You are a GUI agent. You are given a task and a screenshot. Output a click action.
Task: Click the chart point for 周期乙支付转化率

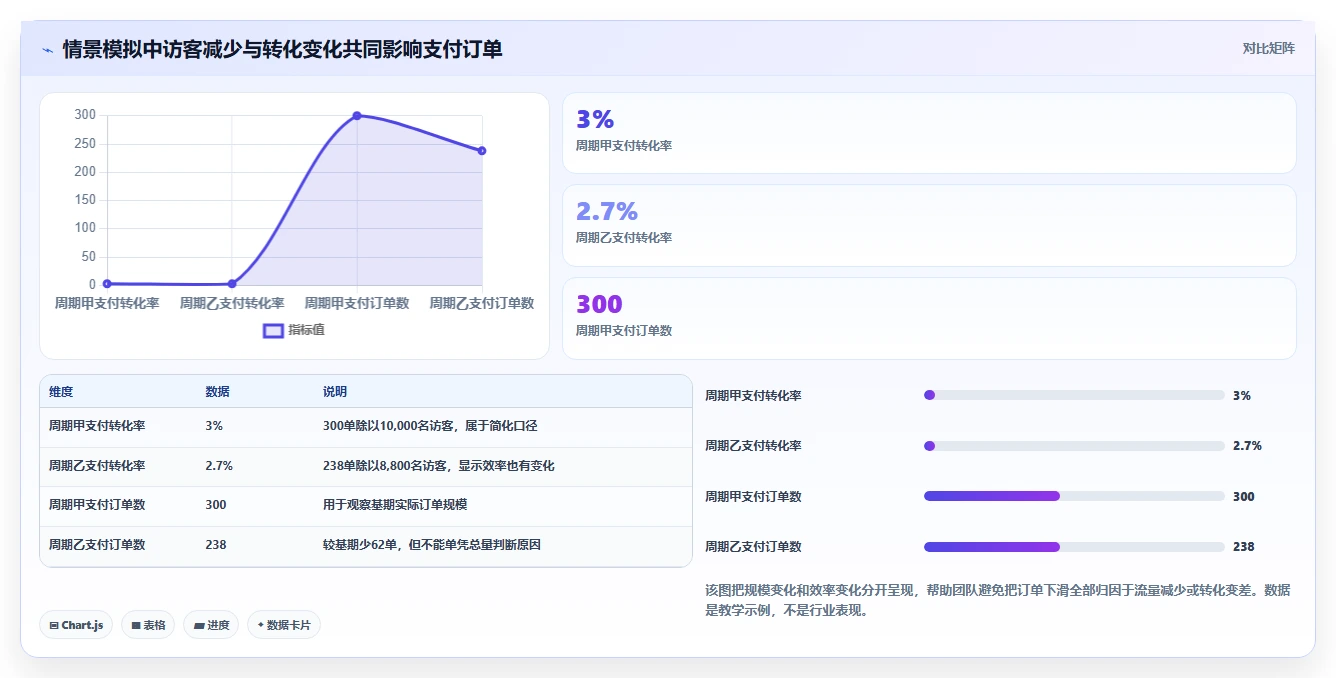tap(232, 284)
